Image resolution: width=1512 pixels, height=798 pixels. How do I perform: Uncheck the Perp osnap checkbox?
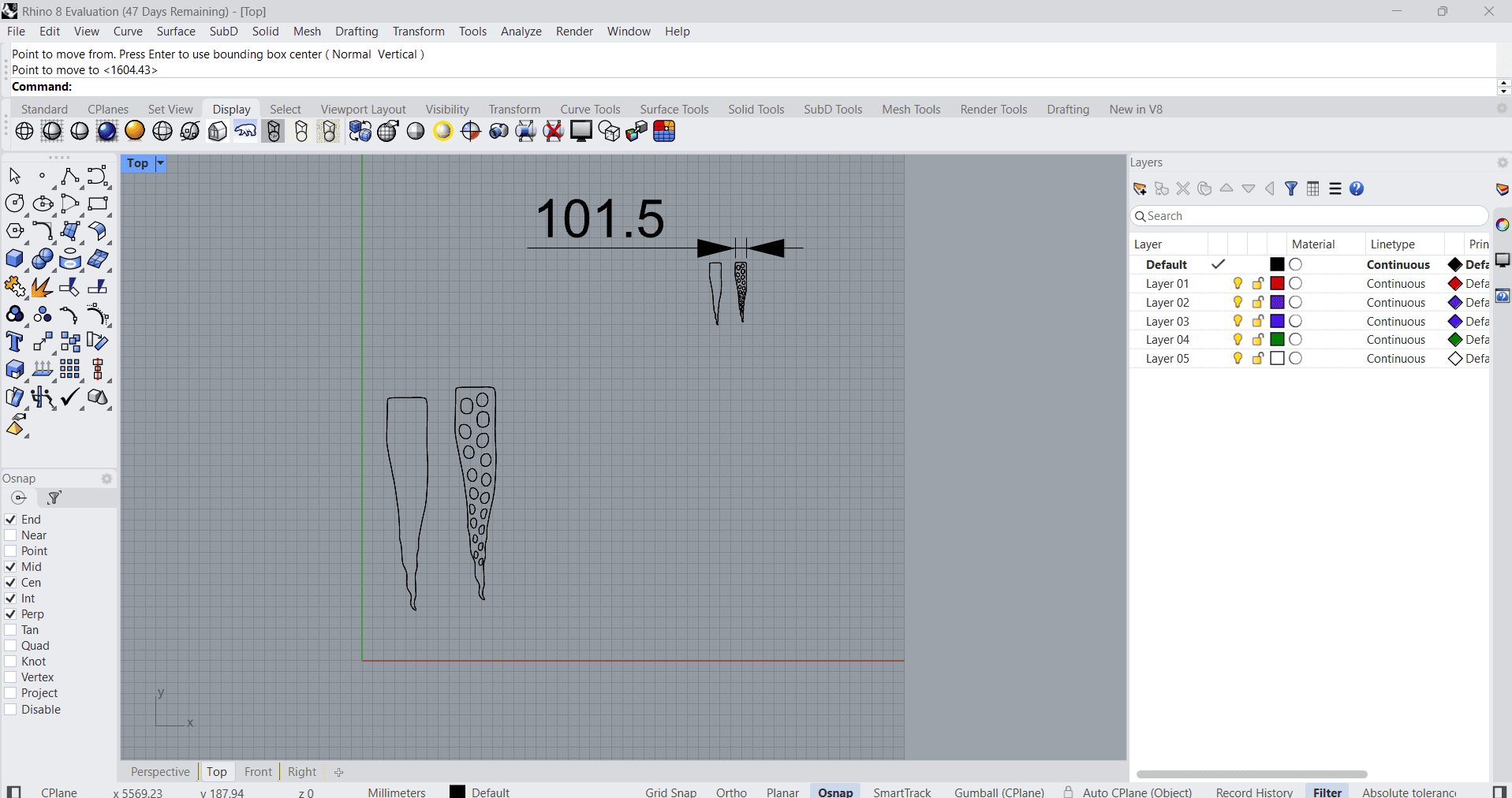point(11,614)
